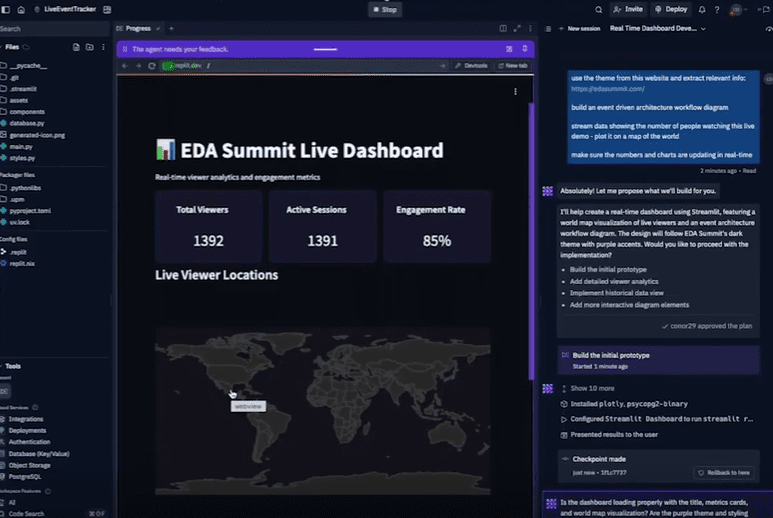
Task: Go forward in the webview
Action: coord(138,66)
